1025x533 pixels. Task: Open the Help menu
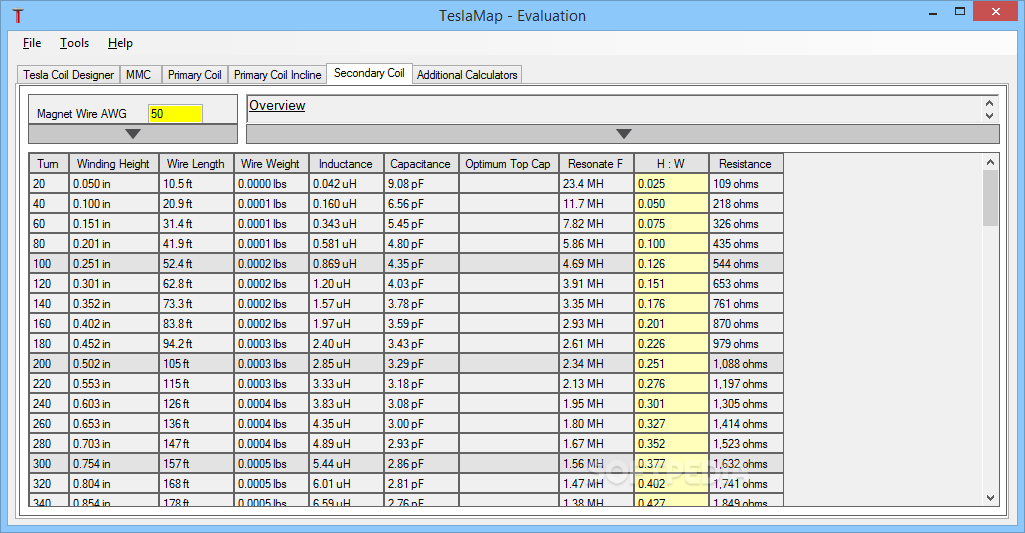coord(120,43)
